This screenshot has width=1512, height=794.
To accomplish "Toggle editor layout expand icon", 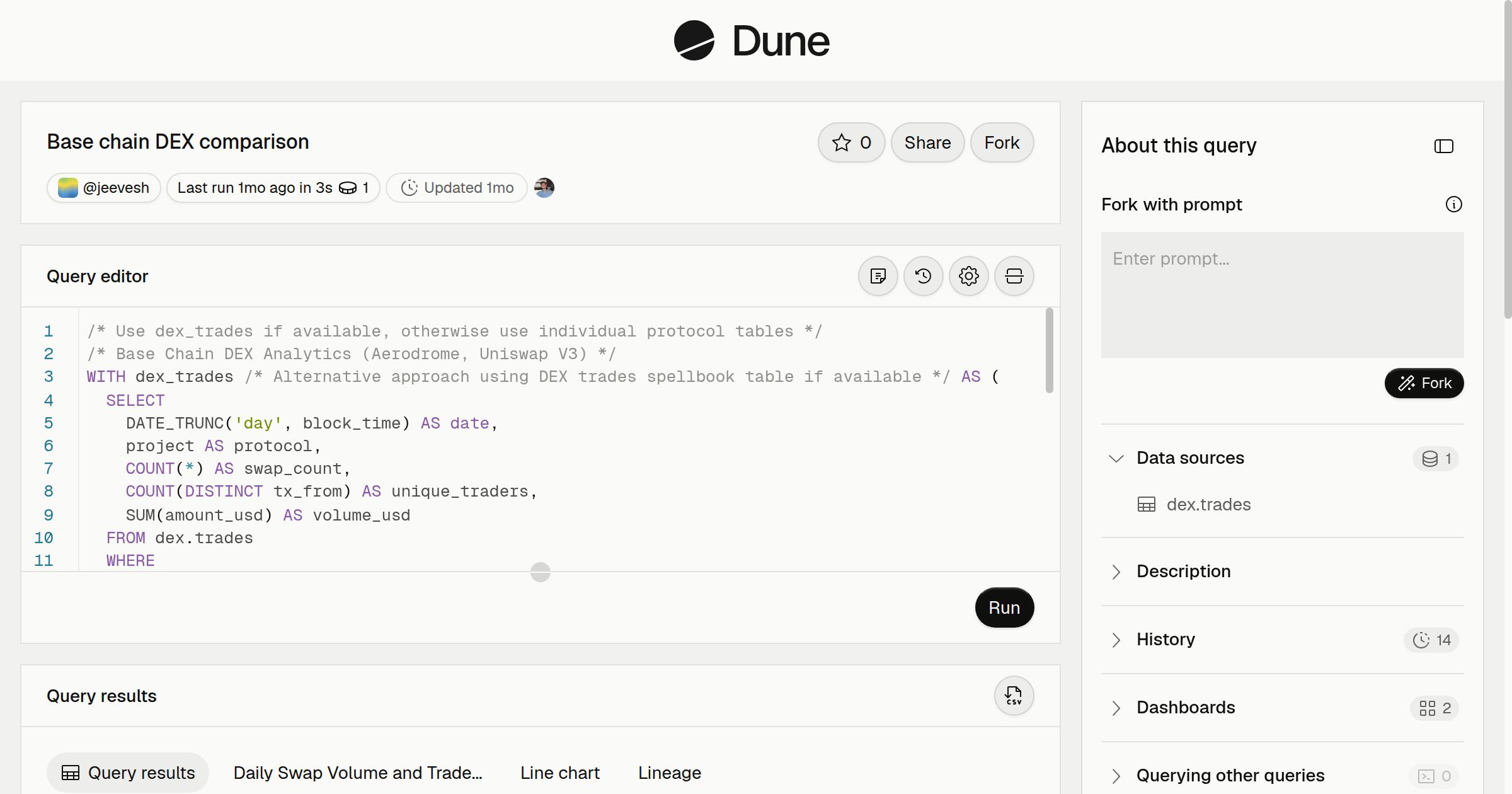I will [1014, 276].
